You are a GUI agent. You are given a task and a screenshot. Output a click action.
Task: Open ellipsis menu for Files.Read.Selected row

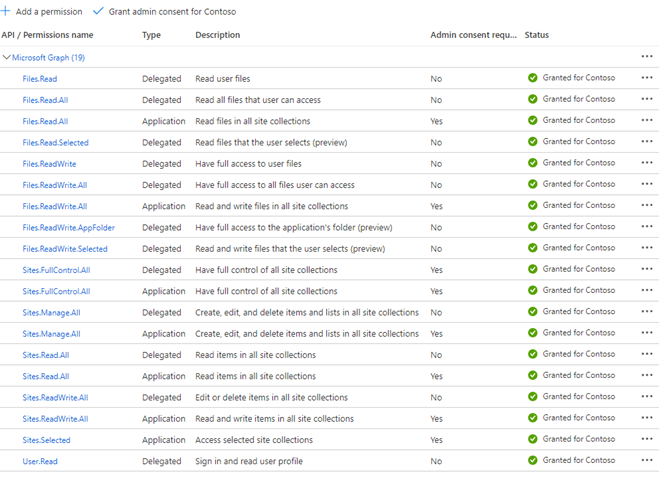[x=647, y=141]
